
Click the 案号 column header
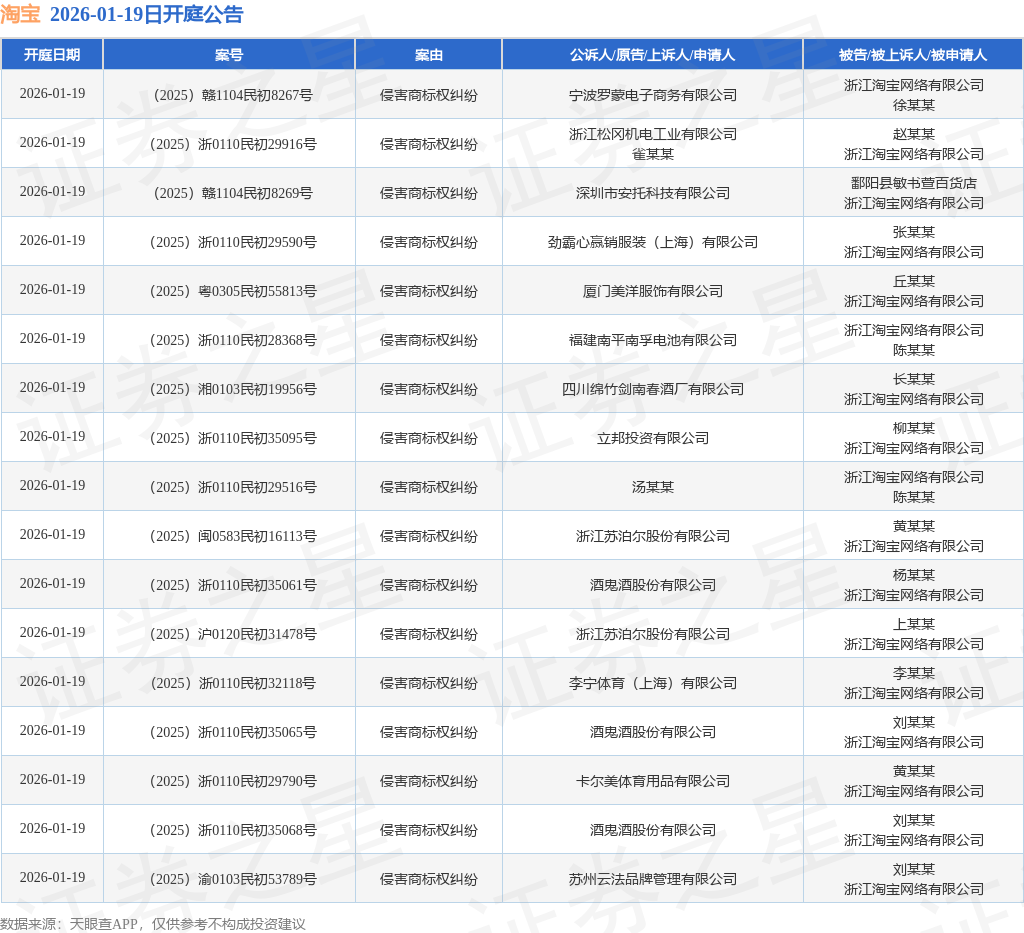(229, 55)
